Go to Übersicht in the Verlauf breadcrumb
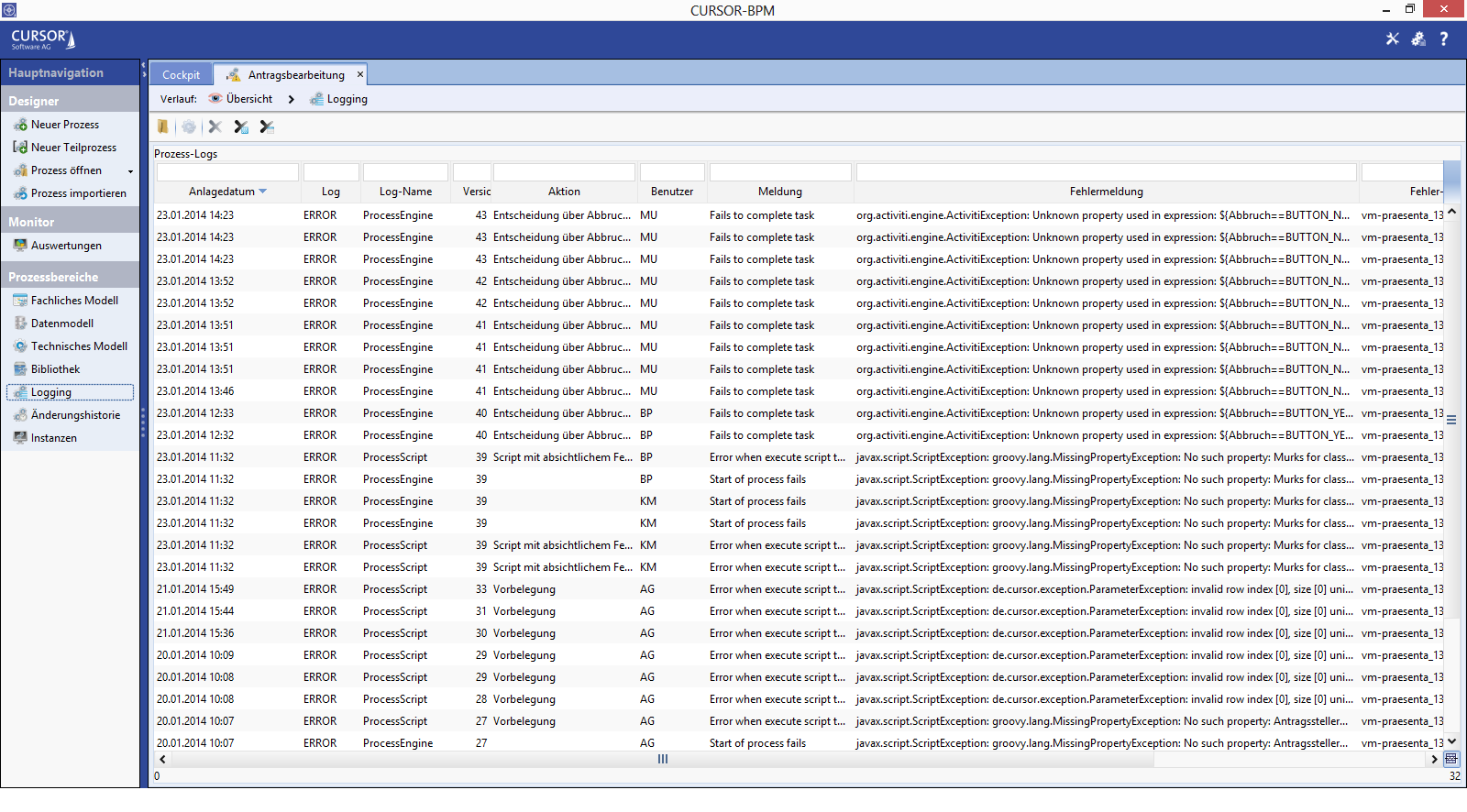1467x812 pixels. pos(248,99)
